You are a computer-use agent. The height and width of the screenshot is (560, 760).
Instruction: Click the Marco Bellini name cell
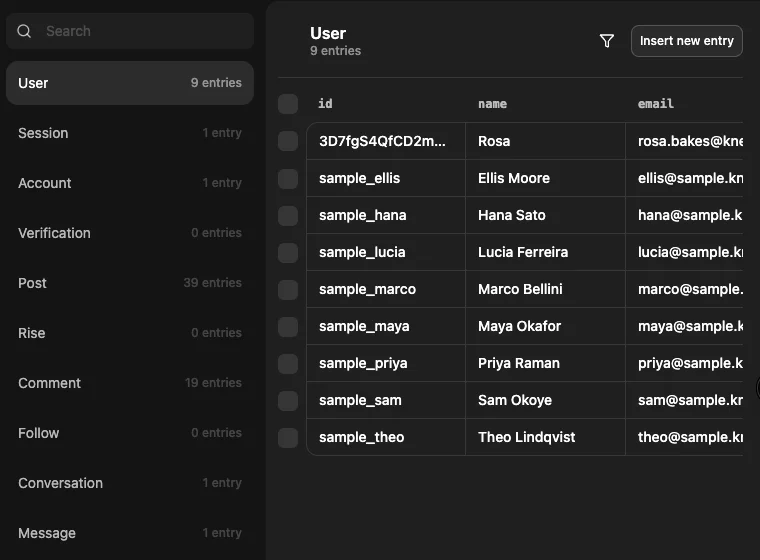click(x=545, y=289)
